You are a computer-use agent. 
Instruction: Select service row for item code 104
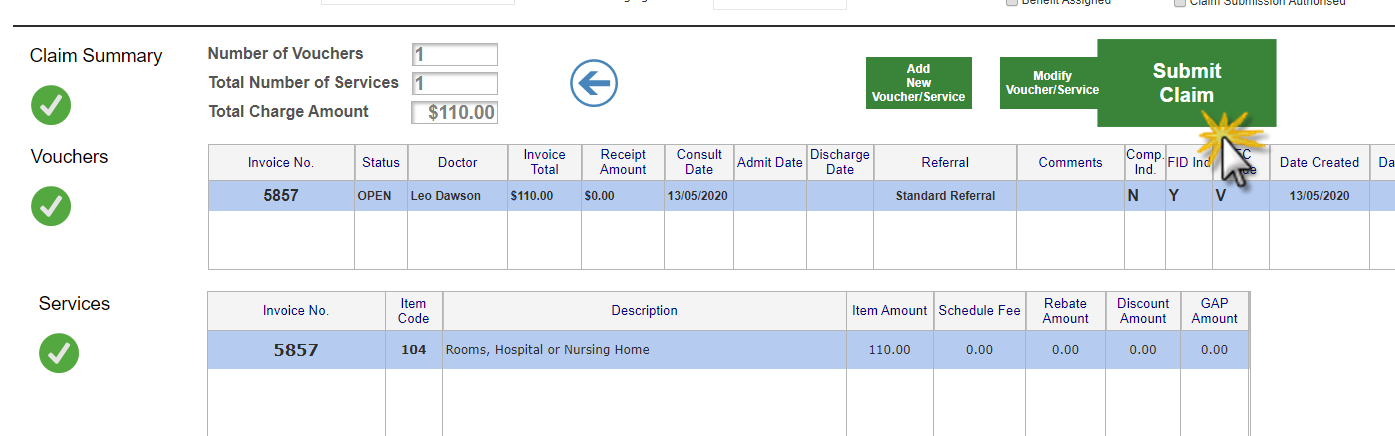click(728, 350)
